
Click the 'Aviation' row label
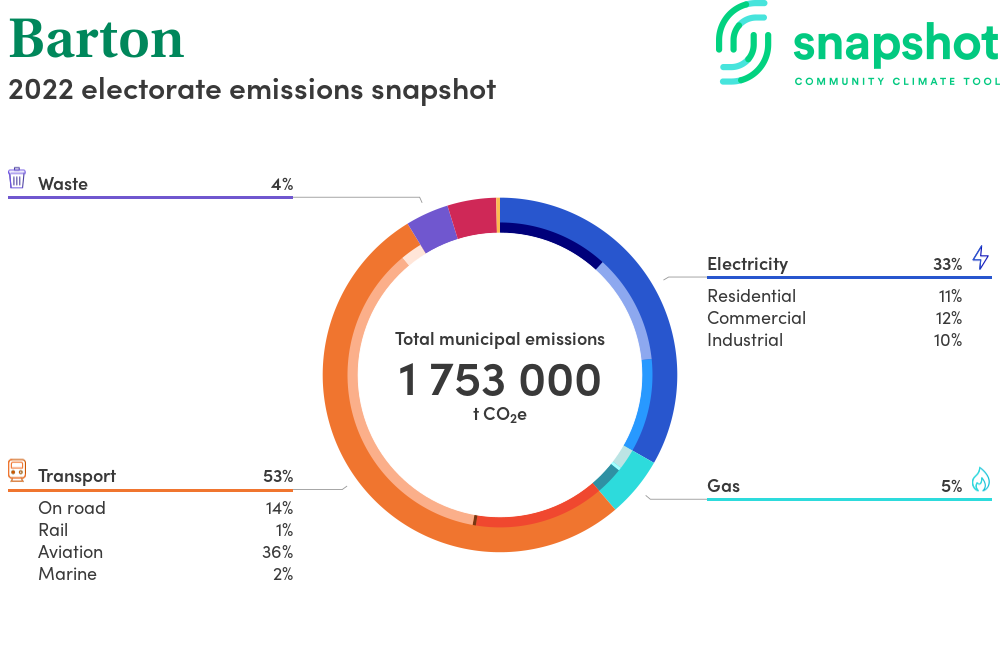coord(70,552)
